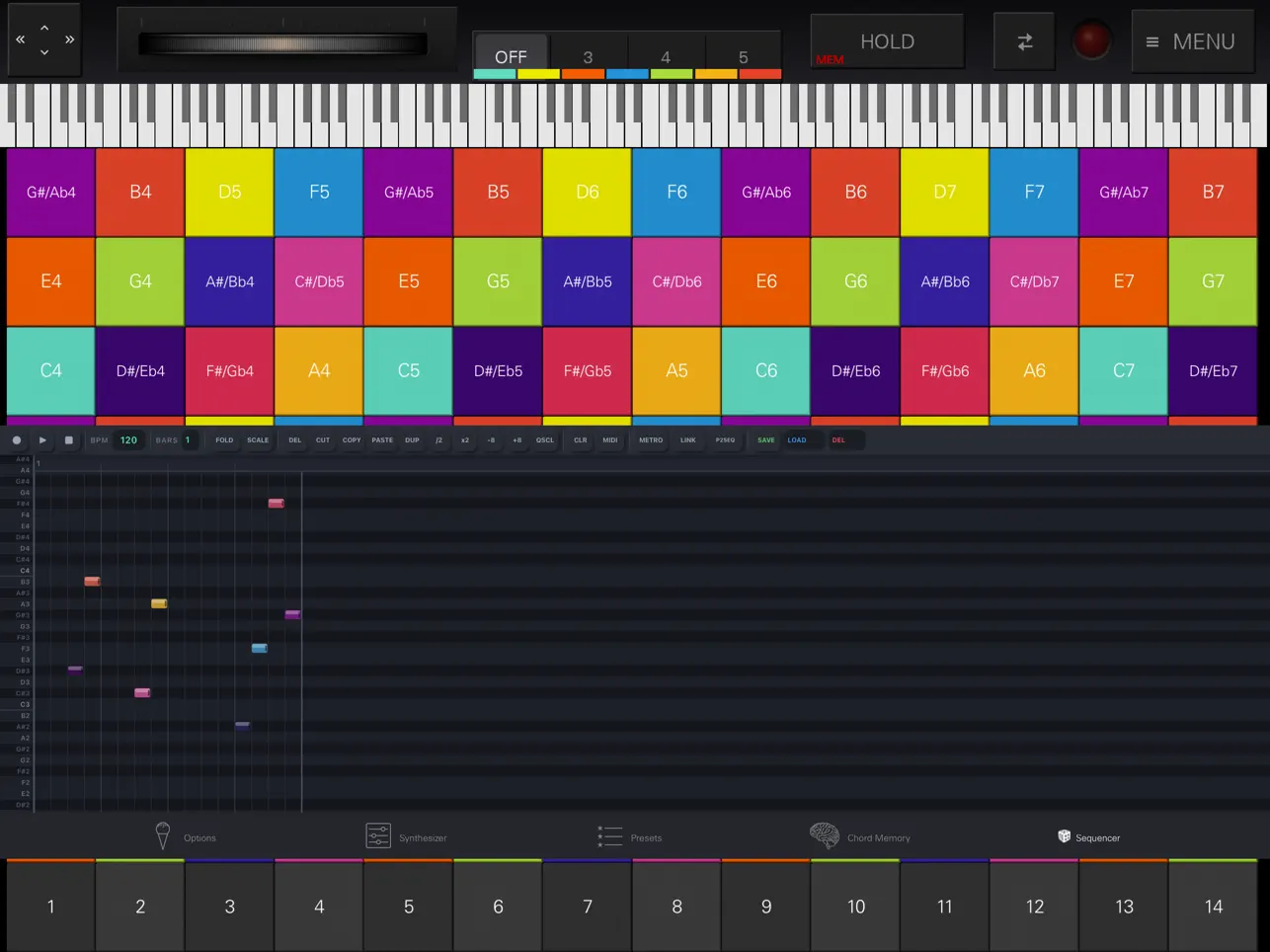Screen dimensions: 1270x952
Task: Select the blue note in the F3 row
Action: click(260, 648)
